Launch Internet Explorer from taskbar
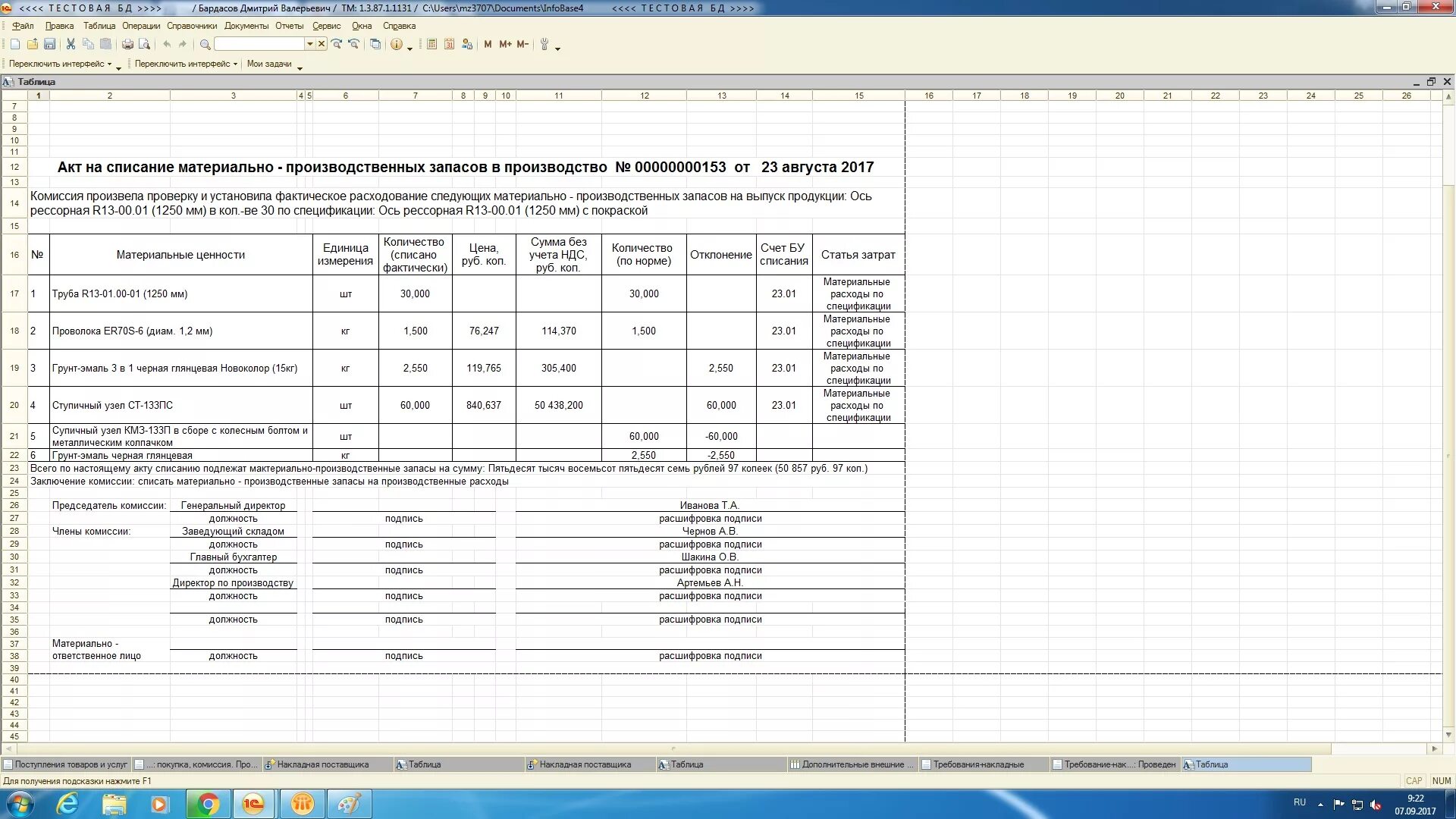 tap(67, 804)
